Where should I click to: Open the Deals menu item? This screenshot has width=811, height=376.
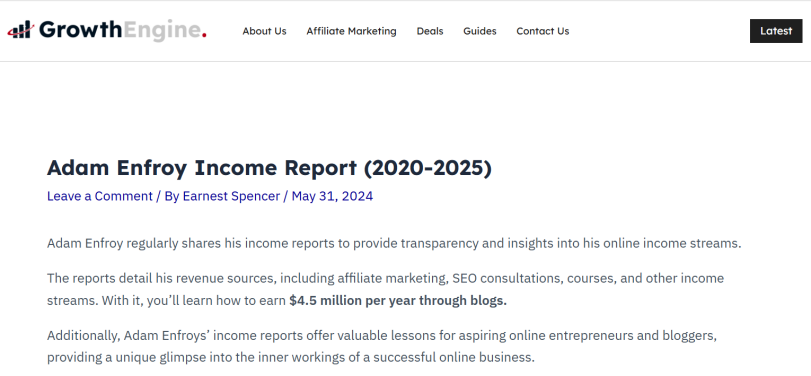430,31
